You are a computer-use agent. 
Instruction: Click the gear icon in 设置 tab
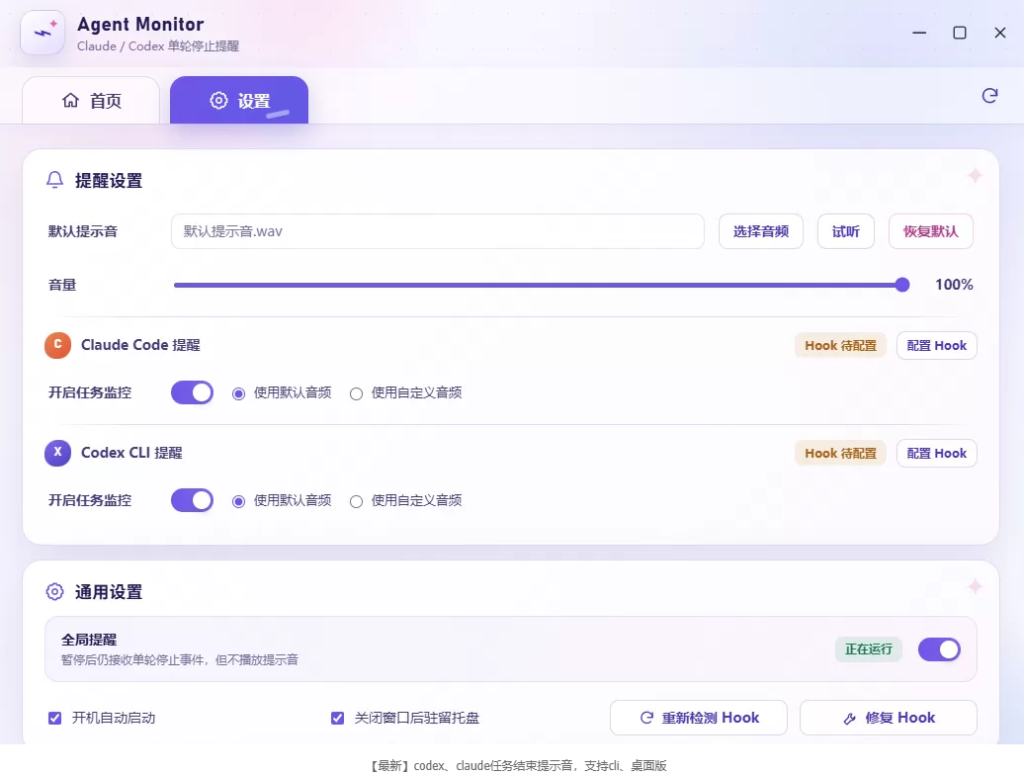(219, 100)
